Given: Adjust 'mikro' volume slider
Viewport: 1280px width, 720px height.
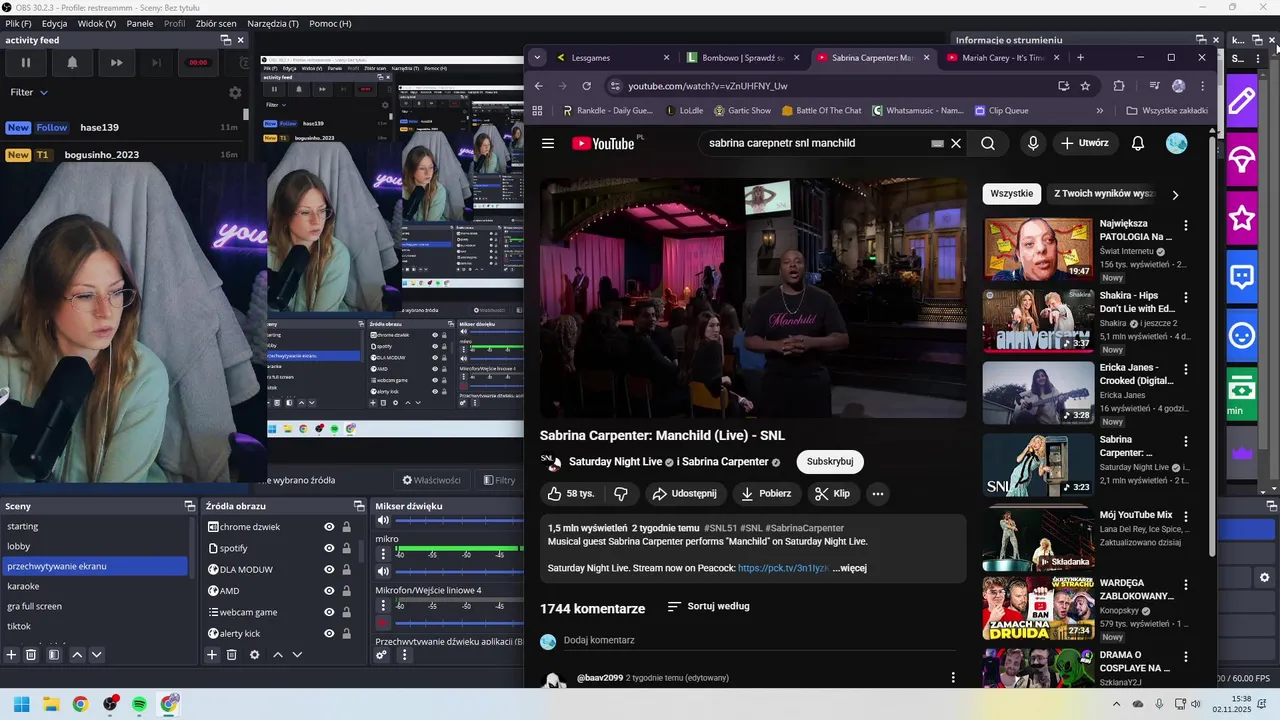Looking at the screenshot, I should pyautogui.click(x=460, y=572).
